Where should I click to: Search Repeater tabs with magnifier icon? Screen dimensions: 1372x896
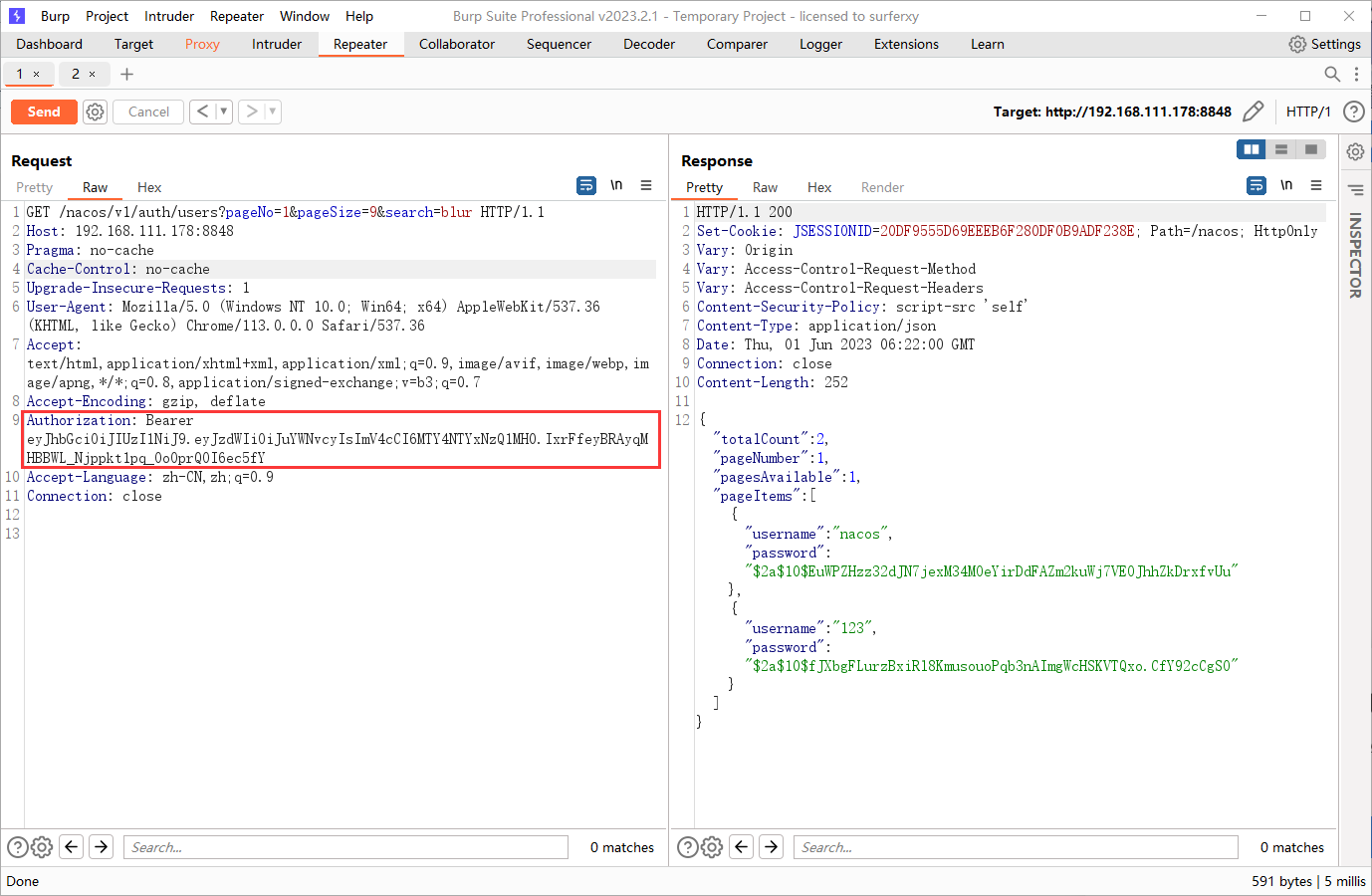pyautogui.click(x=1332, y=74)
